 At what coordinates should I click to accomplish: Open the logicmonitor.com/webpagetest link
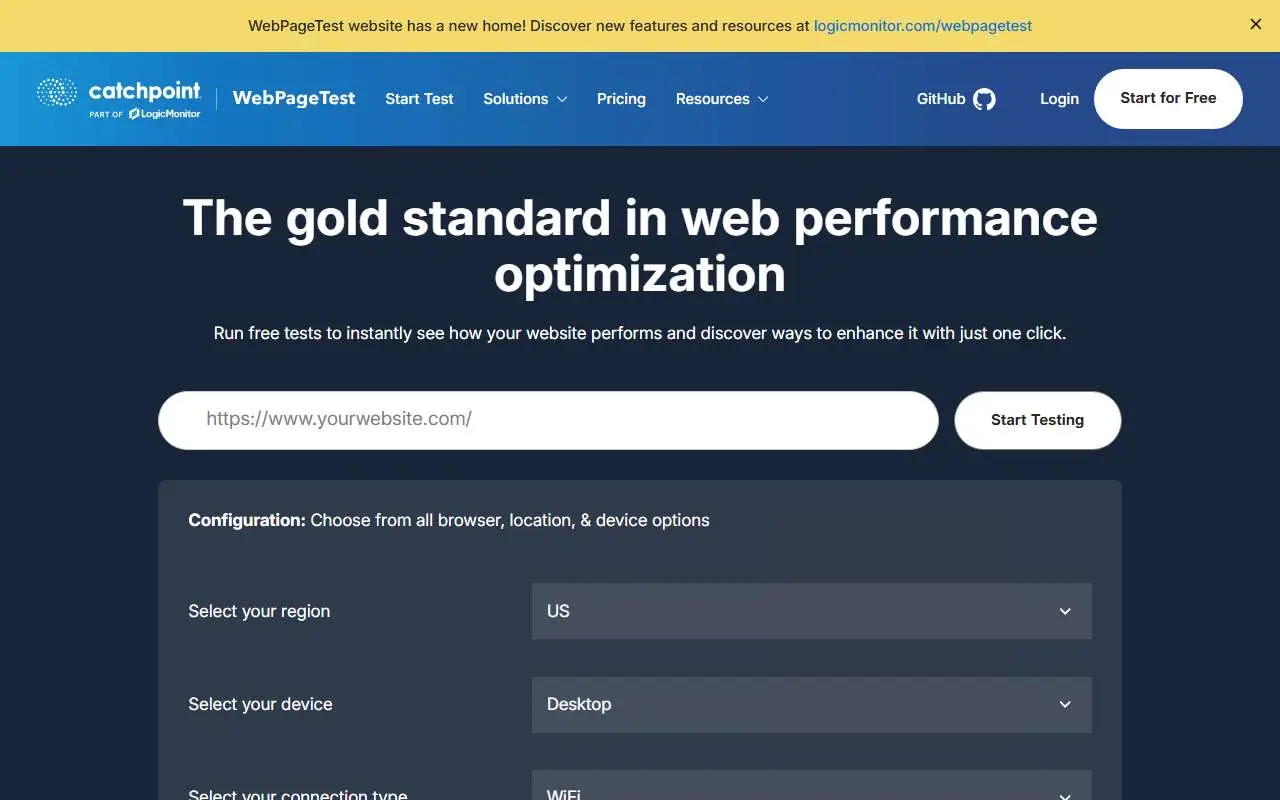click(923, 26)
